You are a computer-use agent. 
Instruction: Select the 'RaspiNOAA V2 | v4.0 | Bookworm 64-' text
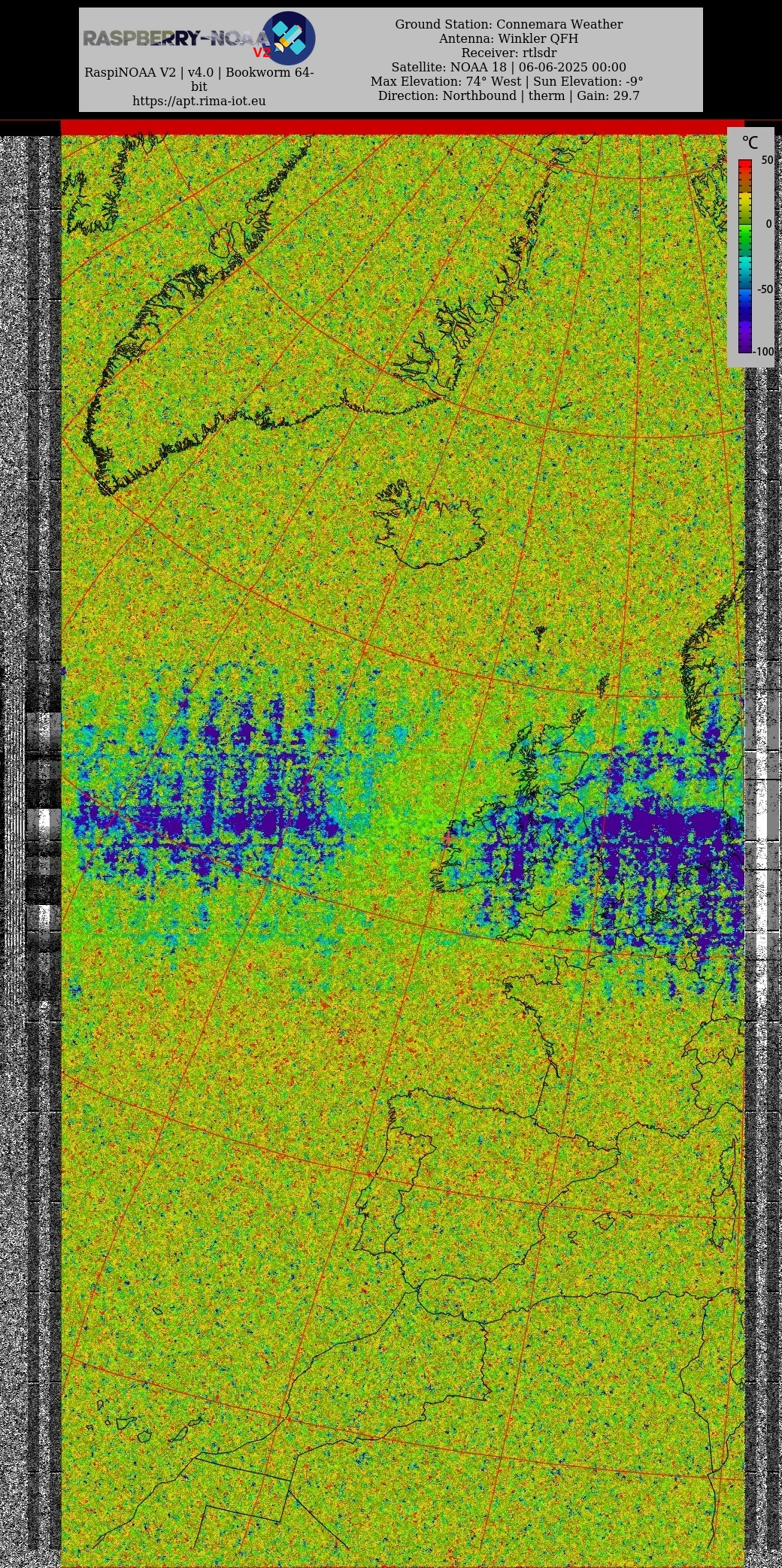click(x=199, y=73)
